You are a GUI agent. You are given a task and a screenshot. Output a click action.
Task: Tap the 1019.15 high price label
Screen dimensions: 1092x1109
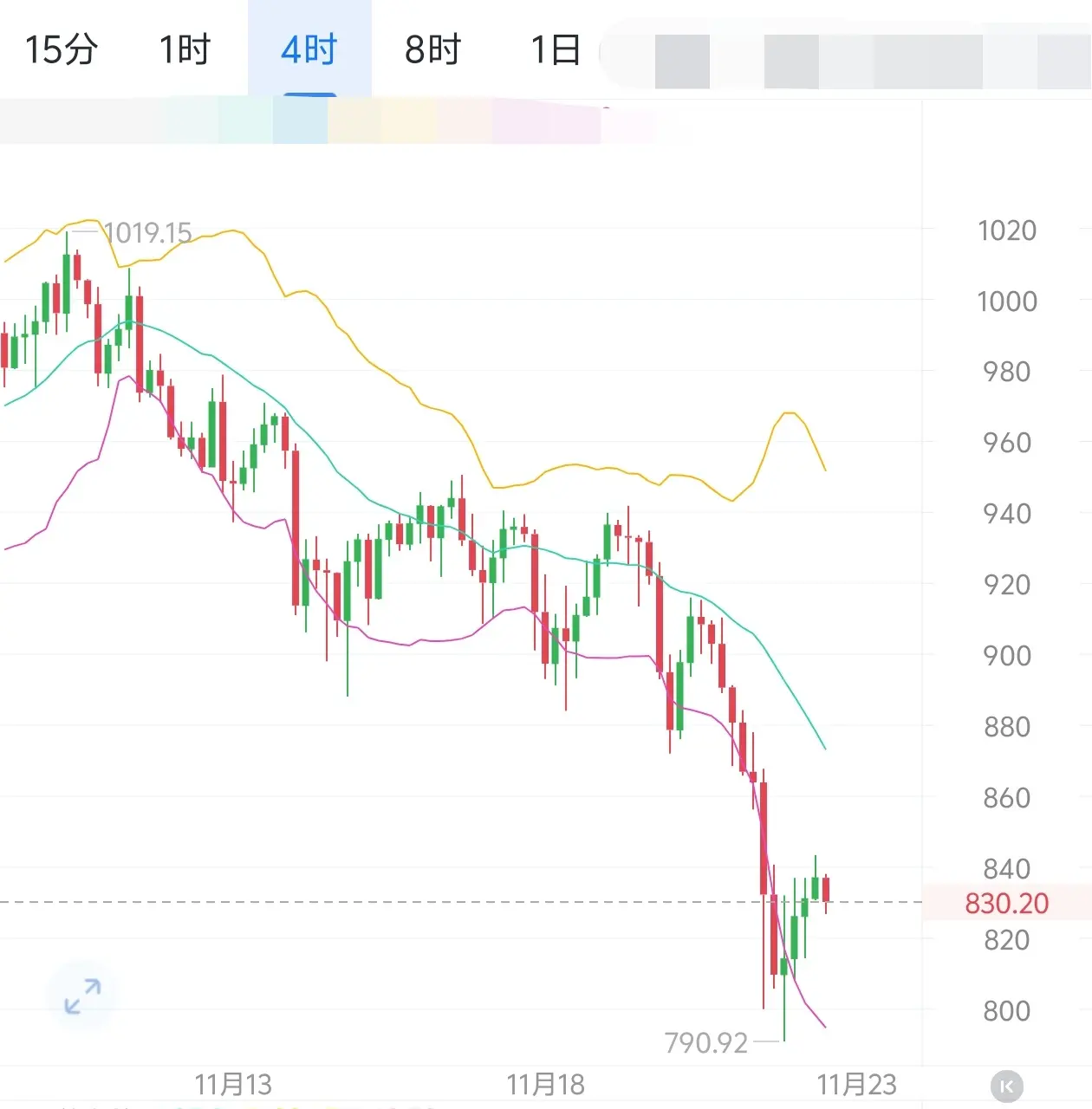click(x=147, y=232)
